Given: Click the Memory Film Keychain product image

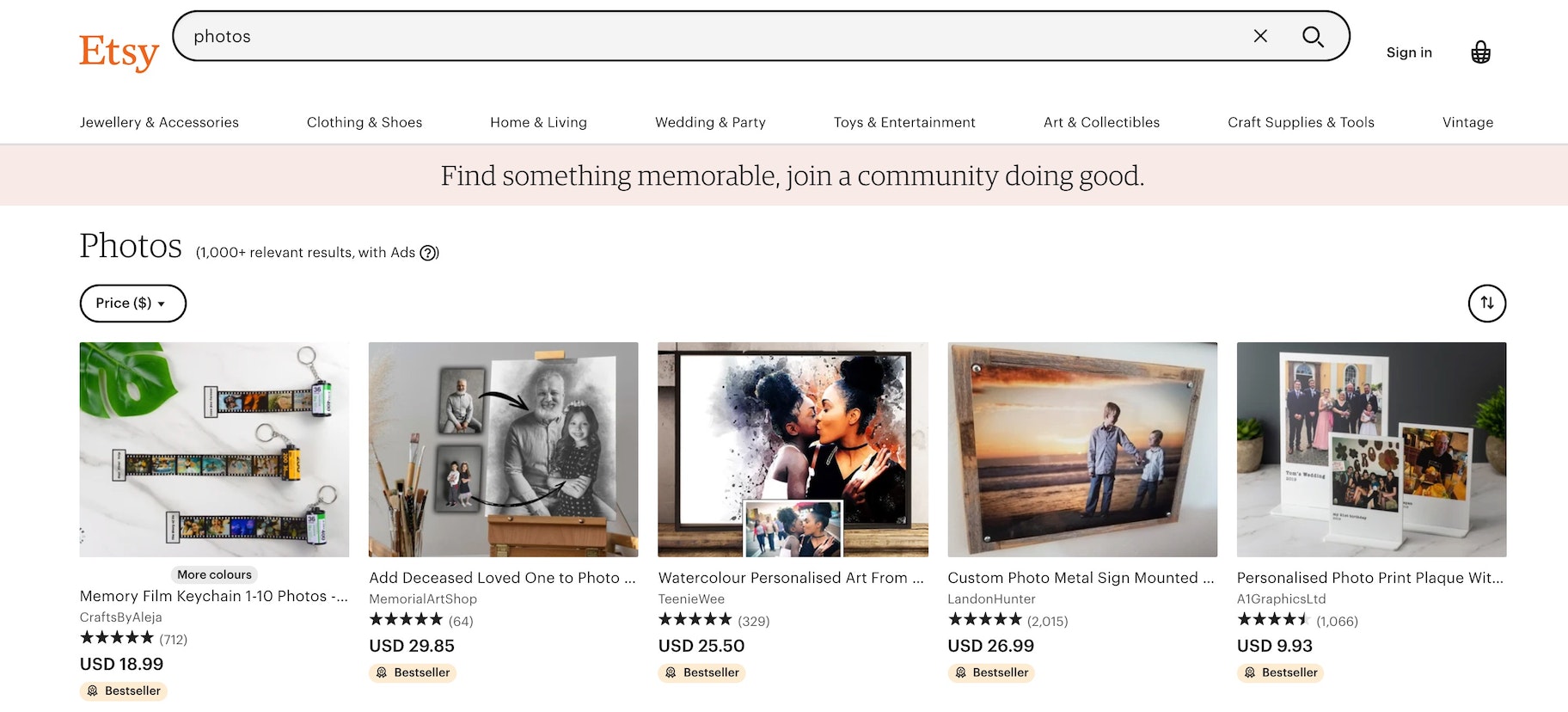Looking at the screenshot, I should [x=214, y=449].
